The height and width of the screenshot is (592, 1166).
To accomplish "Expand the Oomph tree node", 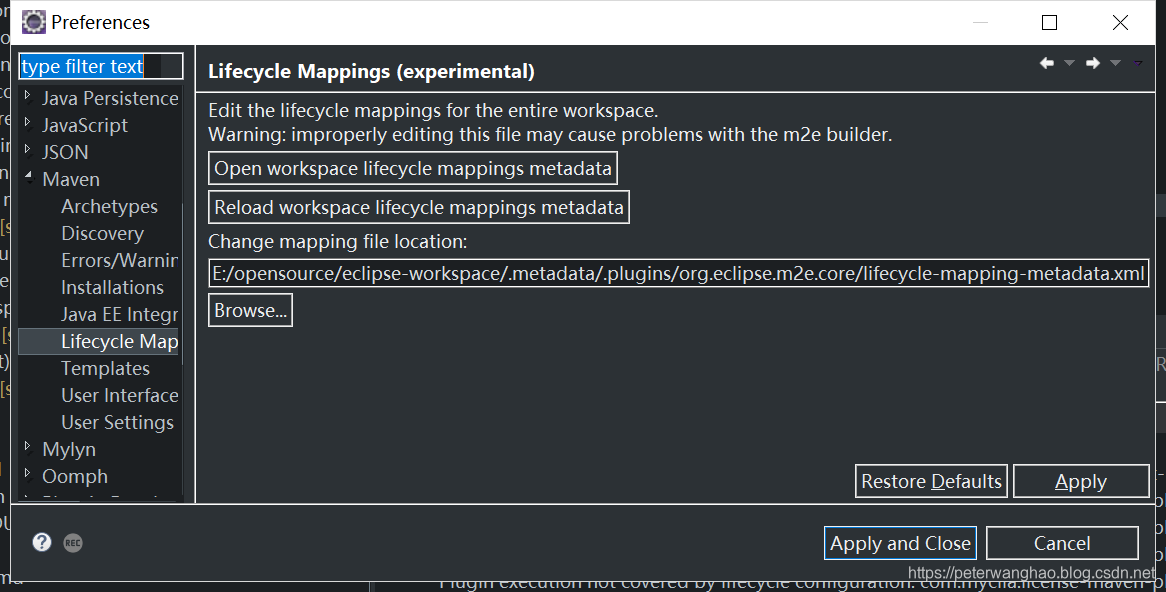I will coord(28,473).
